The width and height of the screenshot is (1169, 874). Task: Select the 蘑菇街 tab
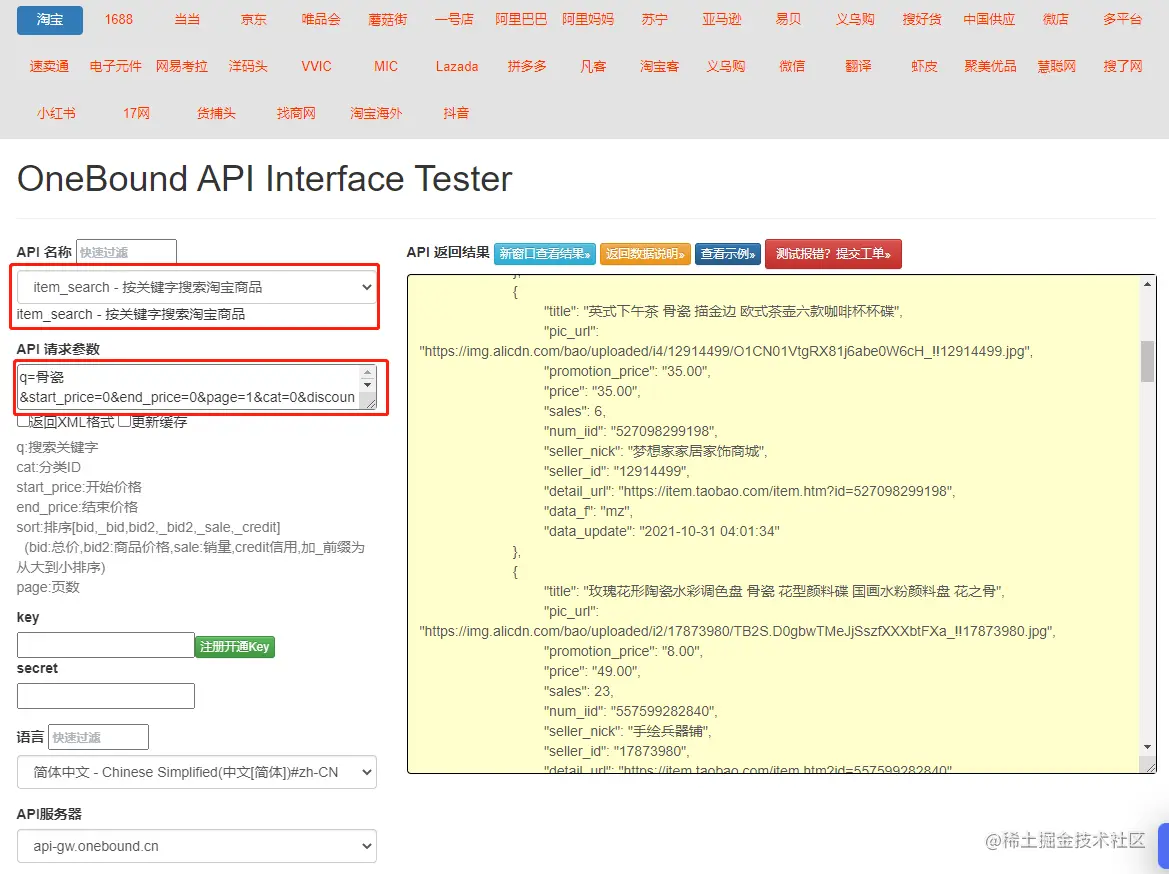[388, 20]
